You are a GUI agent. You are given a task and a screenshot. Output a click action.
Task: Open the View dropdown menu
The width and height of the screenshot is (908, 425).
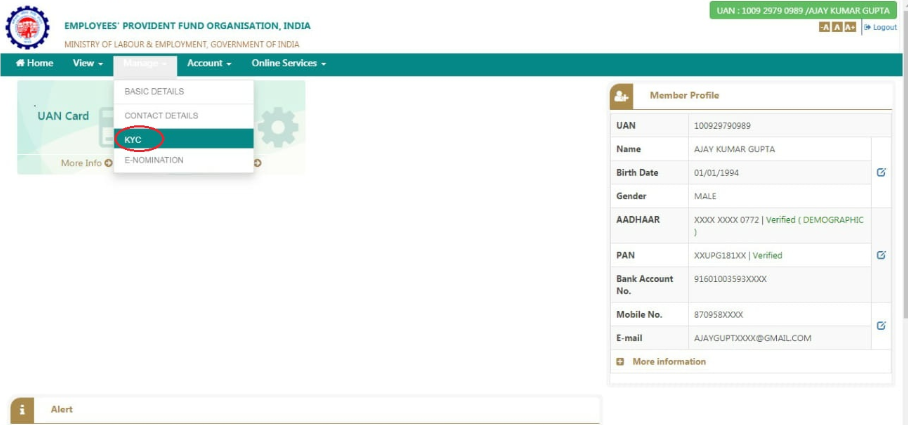tap(88, 63)
